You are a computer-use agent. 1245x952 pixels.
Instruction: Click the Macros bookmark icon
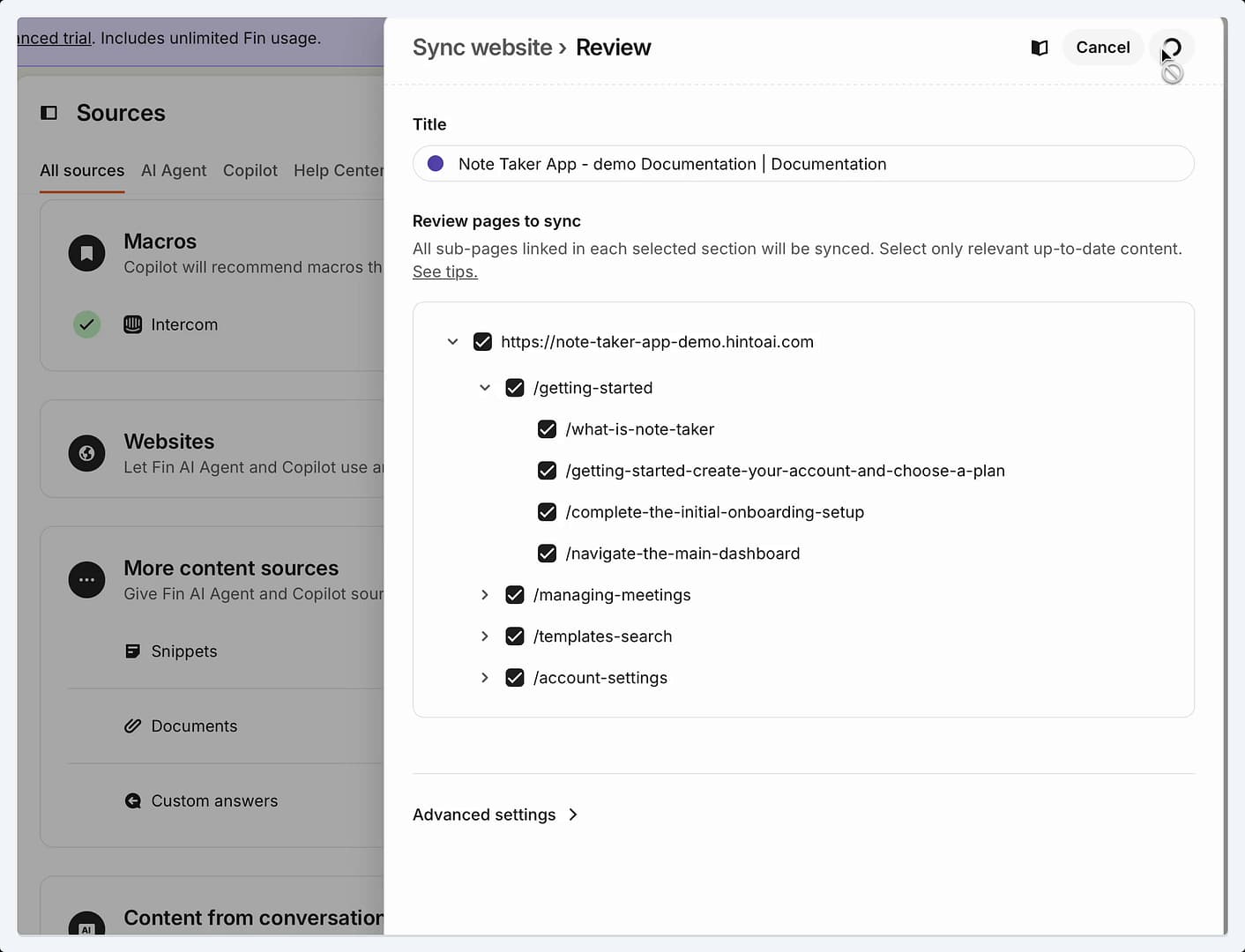tap(86, 254)
